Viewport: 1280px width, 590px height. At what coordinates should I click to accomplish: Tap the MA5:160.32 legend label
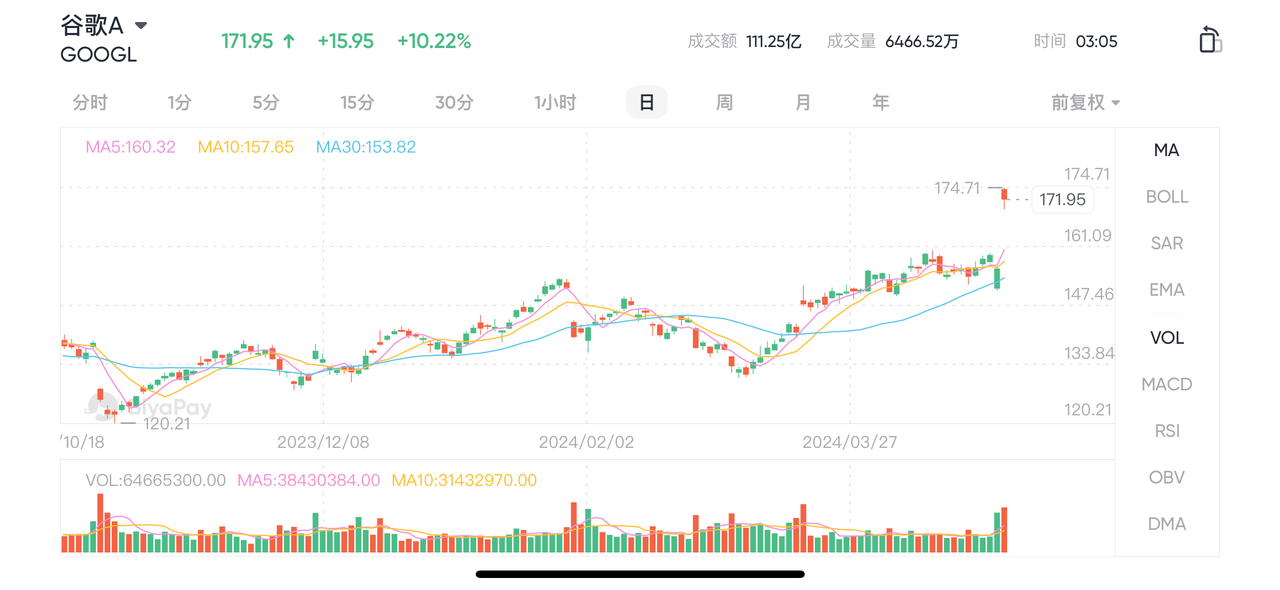131,147
